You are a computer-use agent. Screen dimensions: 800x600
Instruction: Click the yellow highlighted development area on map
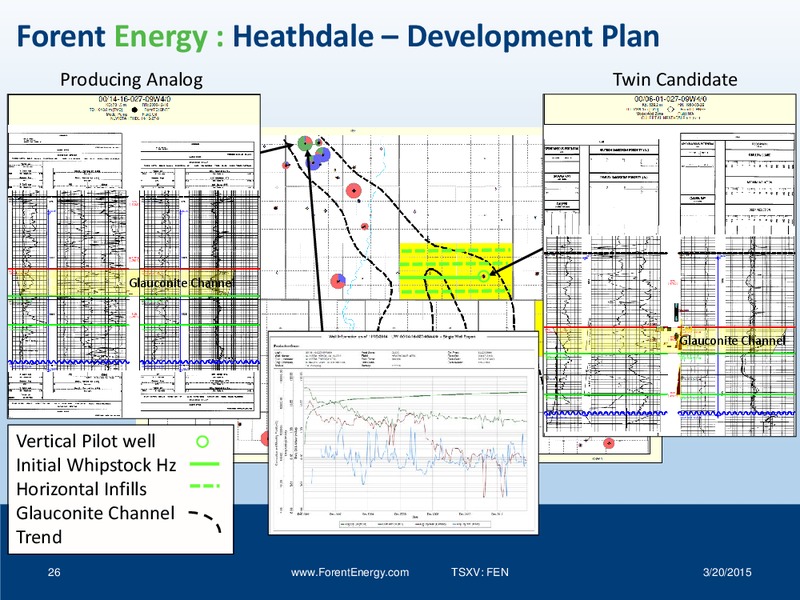(456, 271)
